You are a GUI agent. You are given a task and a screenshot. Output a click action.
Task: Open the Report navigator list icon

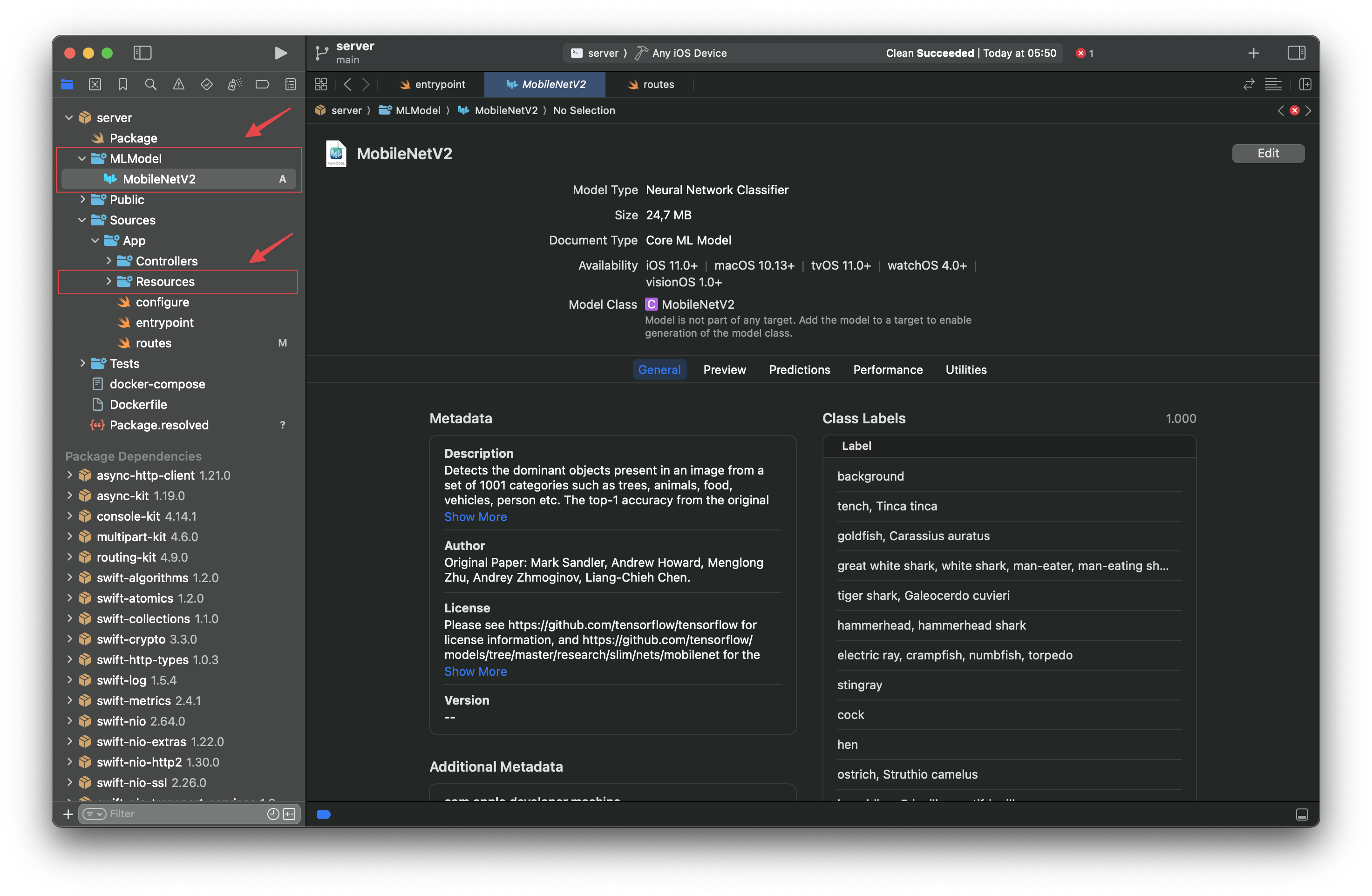pyautogui.click(x=291, y=84)
